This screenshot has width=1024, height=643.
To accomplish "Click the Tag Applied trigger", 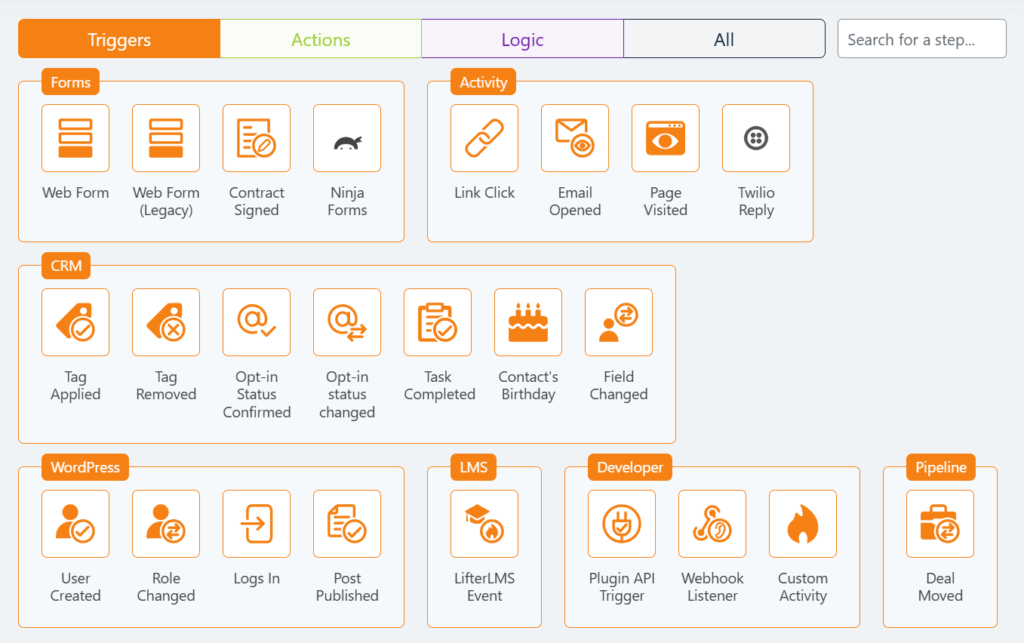I will [x=75, y=322].
